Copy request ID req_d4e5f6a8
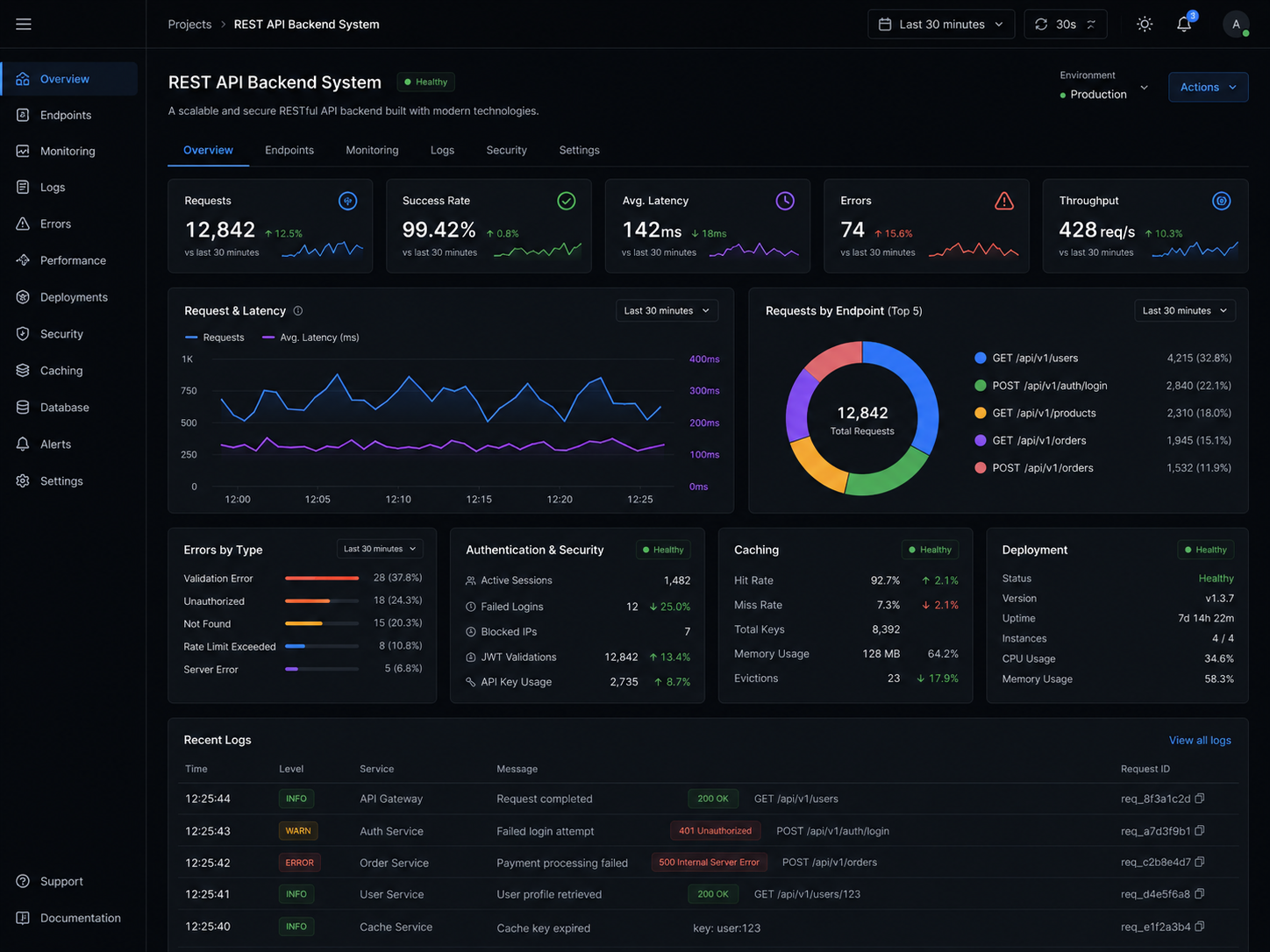Viewport: 1270px width, 952px height. (x=1200, y=894)
